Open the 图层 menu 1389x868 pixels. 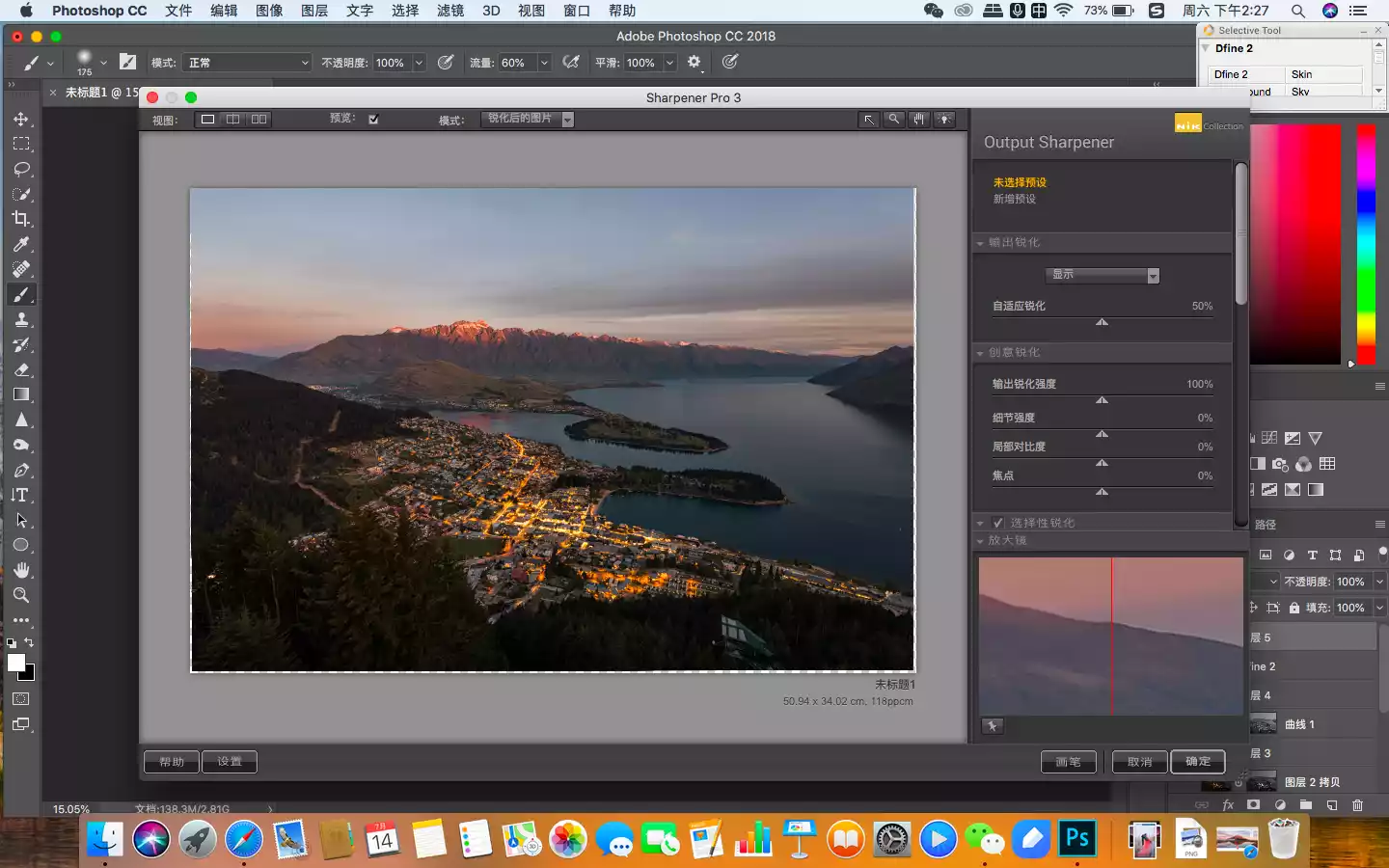point(314,11)
